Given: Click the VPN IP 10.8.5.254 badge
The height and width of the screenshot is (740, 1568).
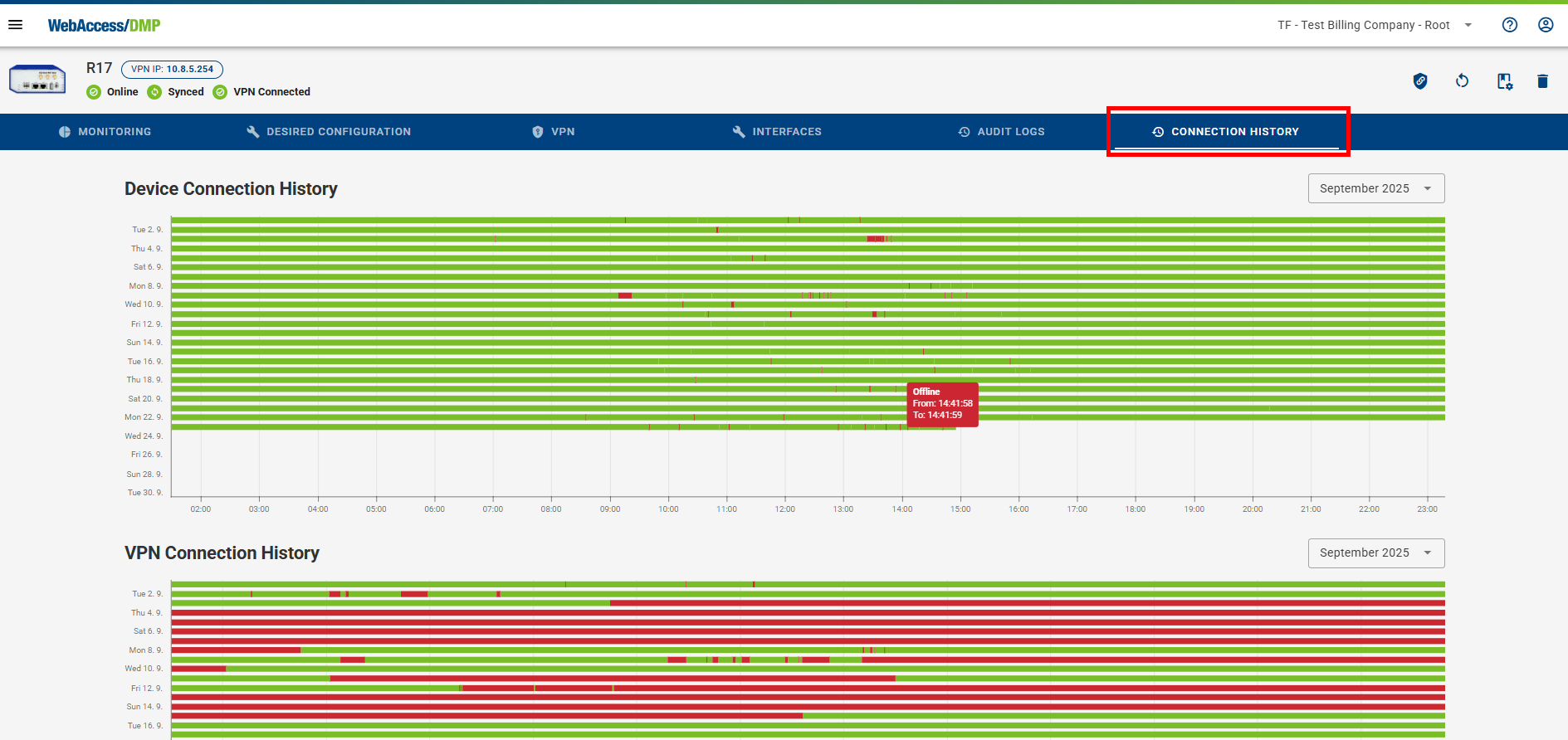Looking at the screenshot, I should click(172, 70).
